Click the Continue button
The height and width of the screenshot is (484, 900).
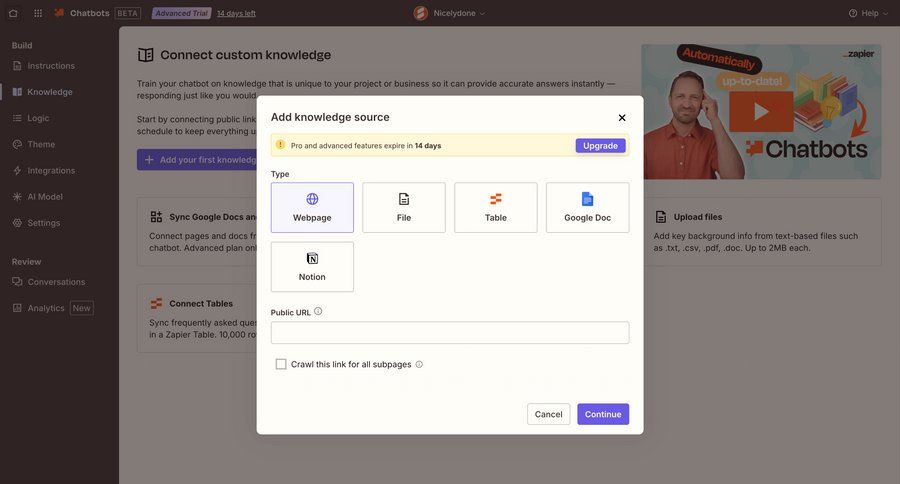pyautogui.click(x=603, y=415)
